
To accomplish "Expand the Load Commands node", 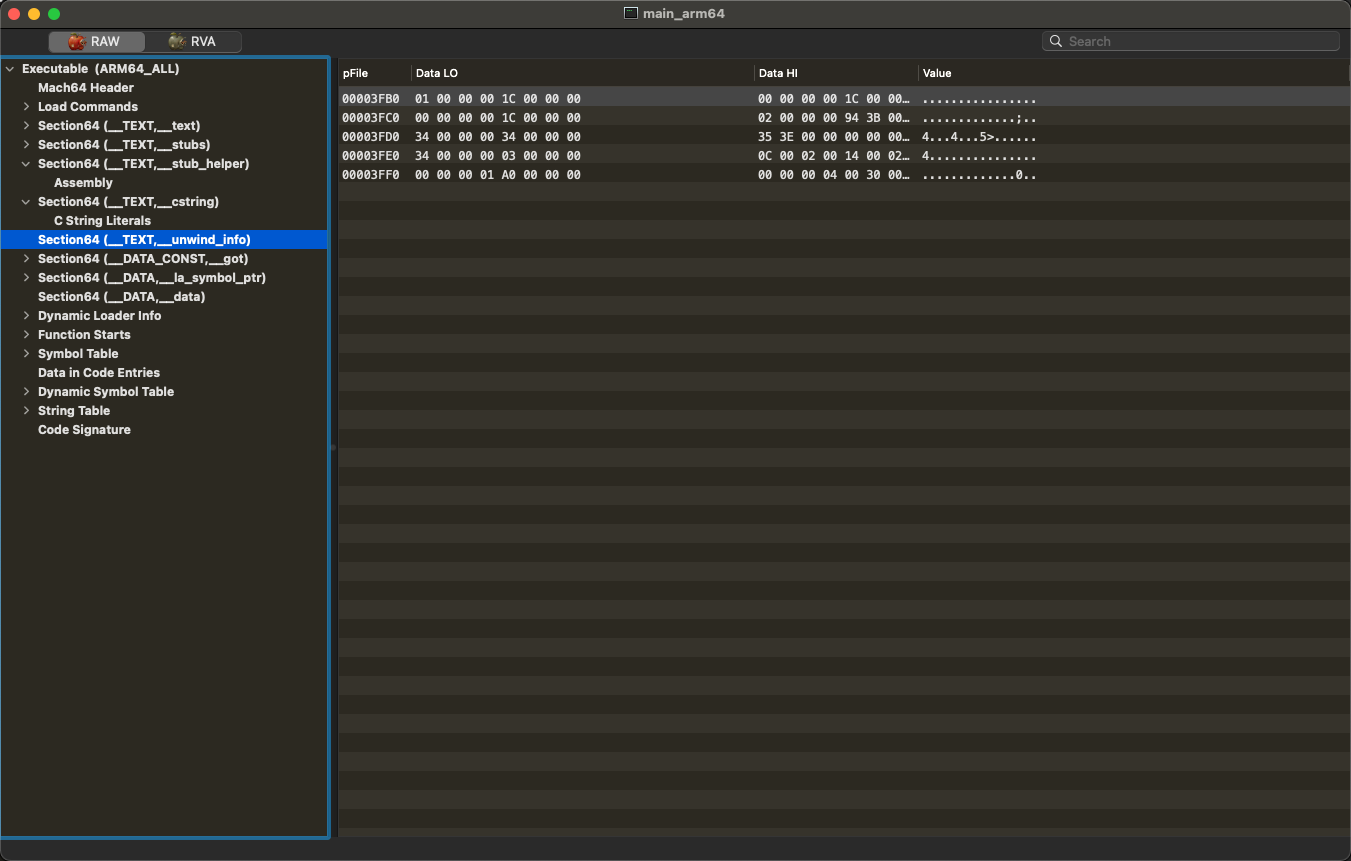I will [26, 107].
